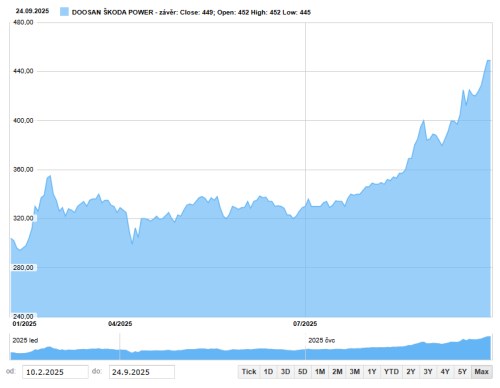
Task: Select the Tick range button
Action: click(x=249, y=372)
